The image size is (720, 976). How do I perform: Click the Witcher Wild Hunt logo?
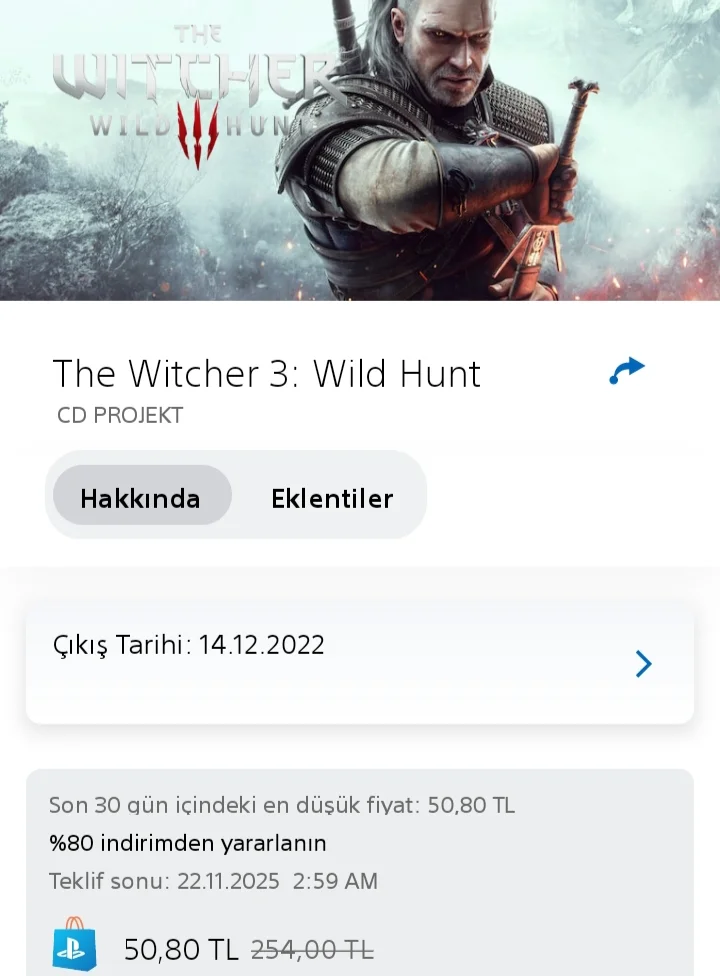tap(198, 93)
